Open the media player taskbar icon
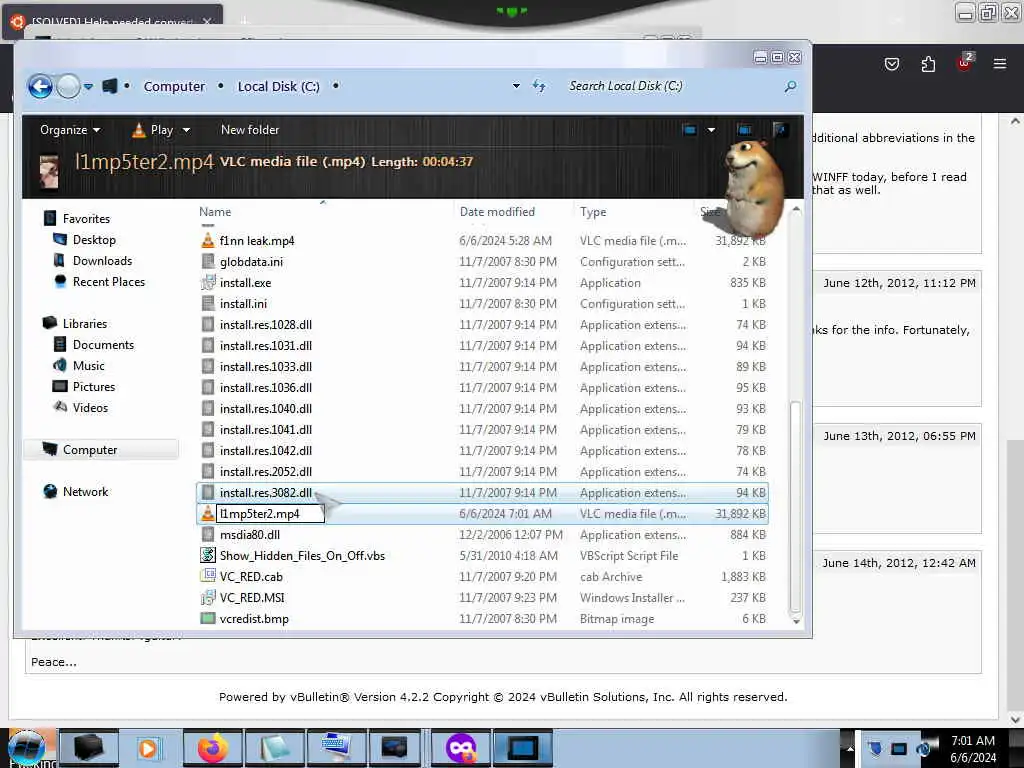1024x768 pixels. [x=148, y=748]
